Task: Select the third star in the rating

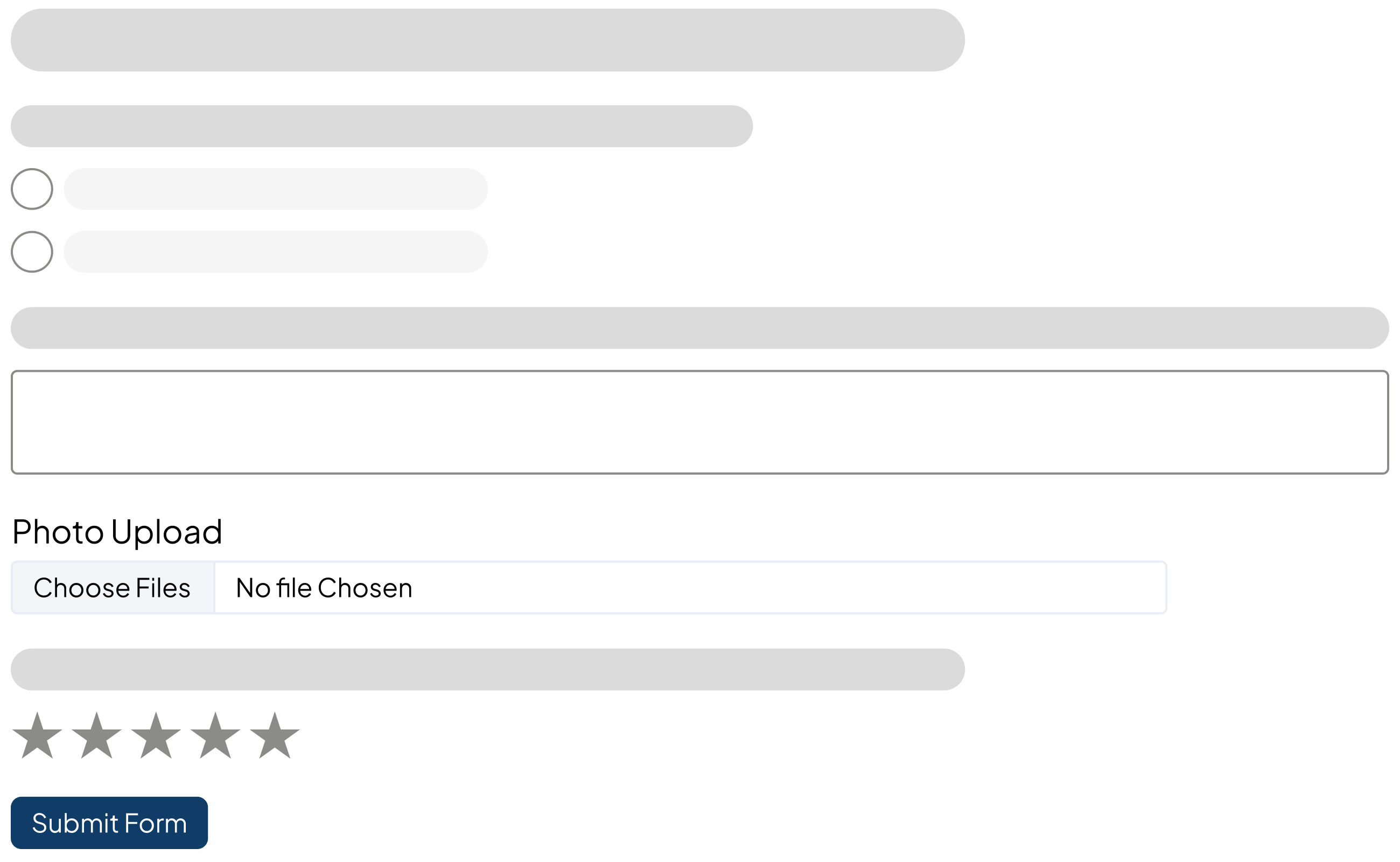Action: pos(156,736)
